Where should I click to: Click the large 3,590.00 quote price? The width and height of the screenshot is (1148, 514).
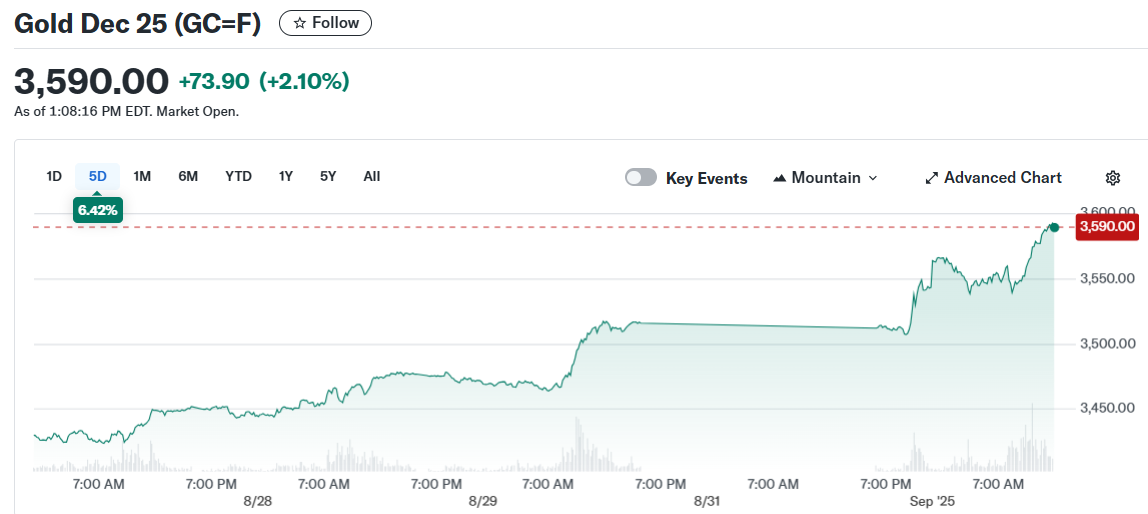[92, 81]
